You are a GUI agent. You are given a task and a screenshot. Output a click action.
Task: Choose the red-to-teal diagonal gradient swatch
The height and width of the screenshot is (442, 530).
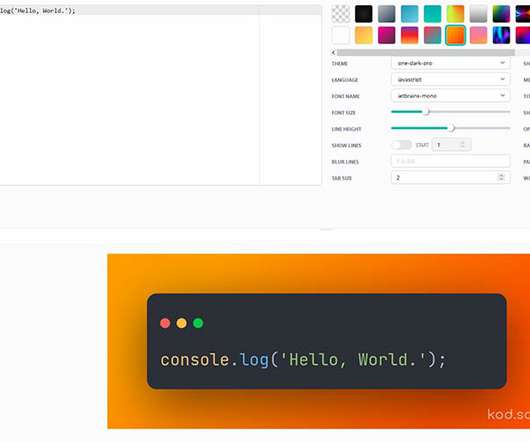(432, 35)
